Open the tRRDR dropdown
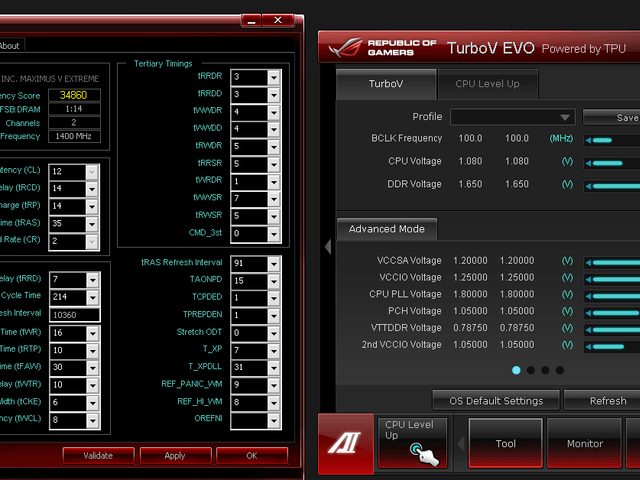This screenshot has width=640, height=480. point(274,77)
